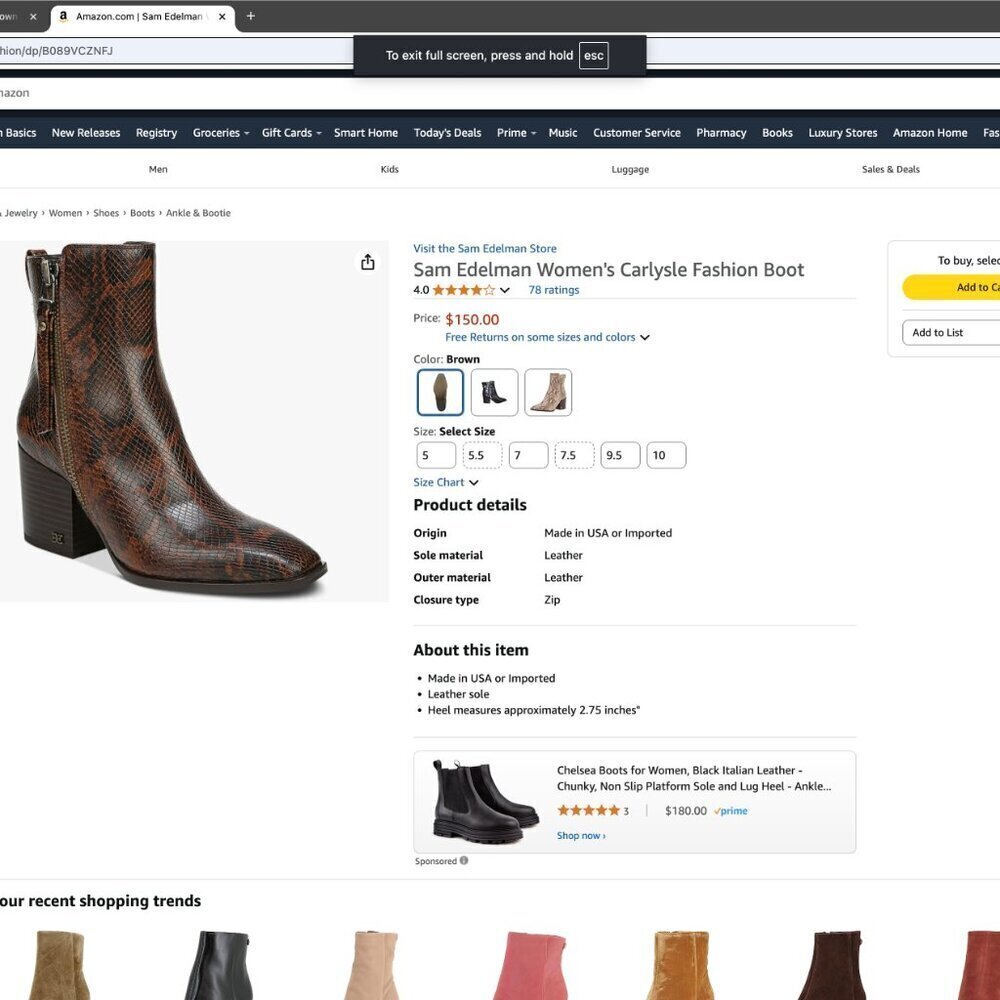
Task: Open the mustard velvet boot in trends
Action: 680,965
